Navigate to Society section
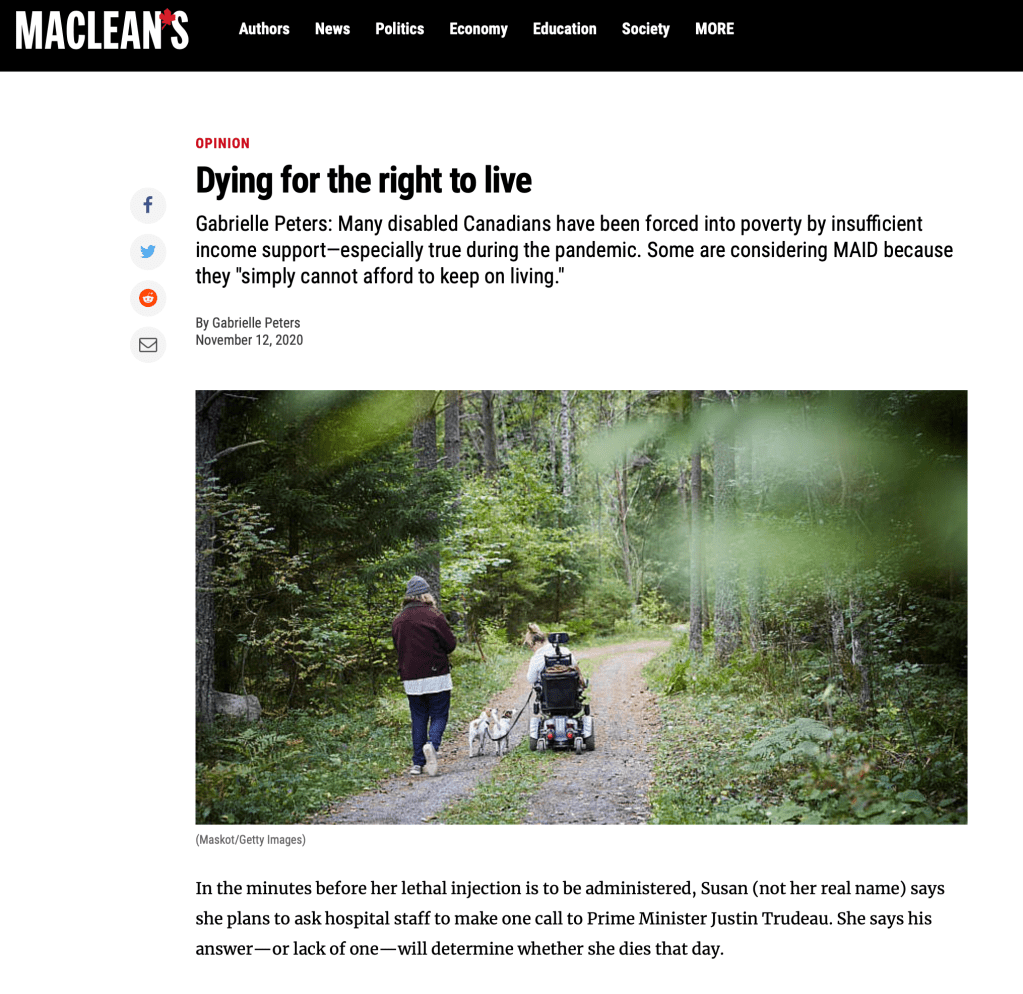Image resolution: width=1023 pixels, height=994 pixels. (x=645, y=29)
